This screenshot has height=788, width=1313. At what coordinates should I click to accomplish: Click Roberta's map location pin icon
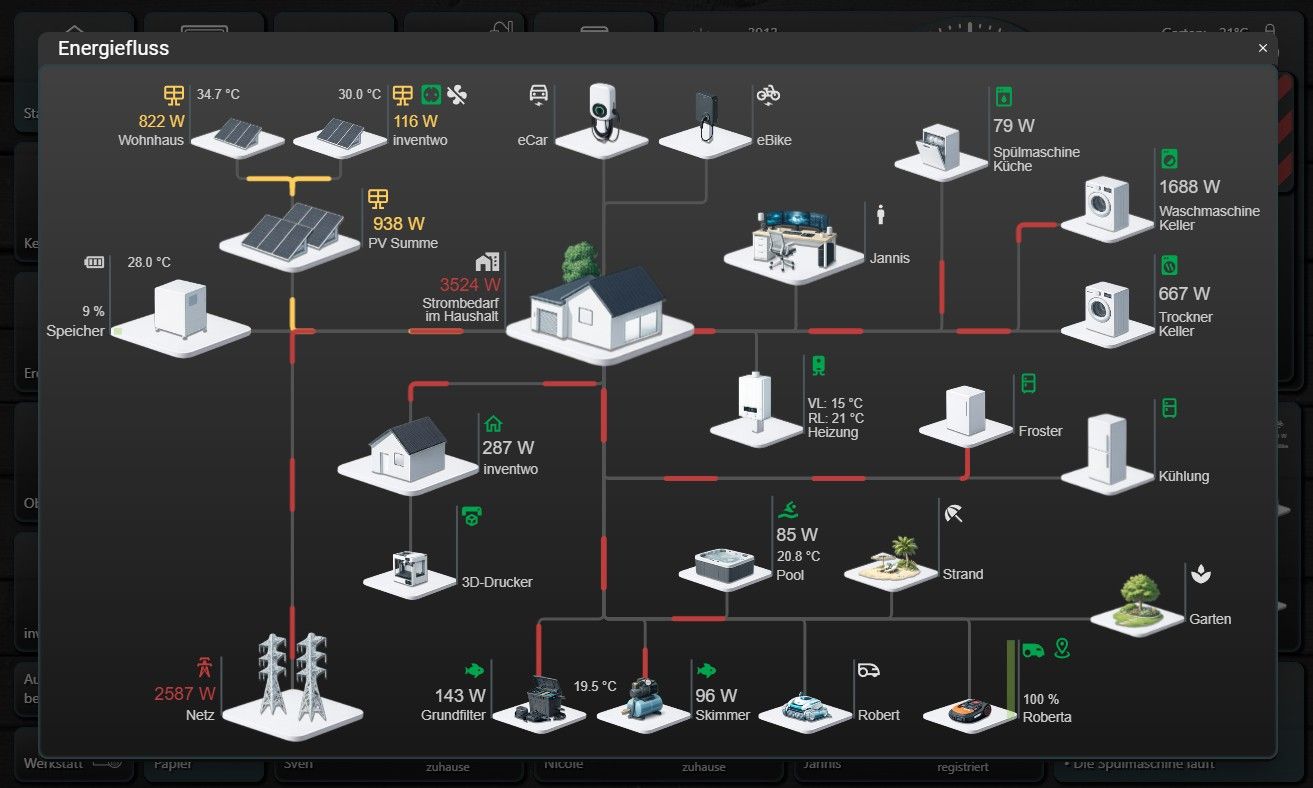(1062, 649)
